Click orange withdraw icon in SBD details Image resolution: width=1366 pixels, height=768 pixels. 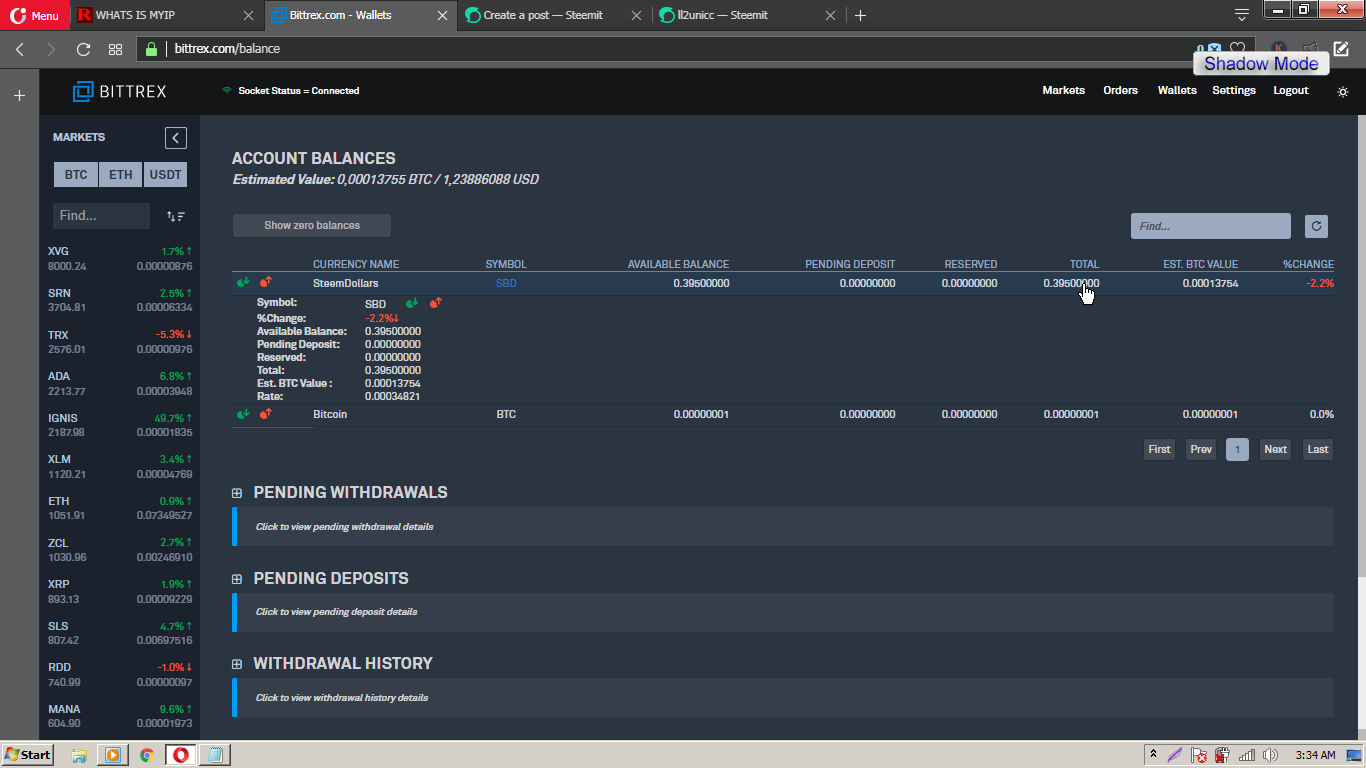(x=436, y=303)
